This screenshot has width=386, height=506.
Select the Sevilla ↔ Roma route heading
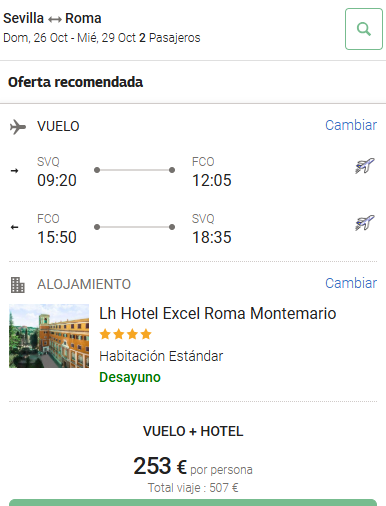(52, 18)
